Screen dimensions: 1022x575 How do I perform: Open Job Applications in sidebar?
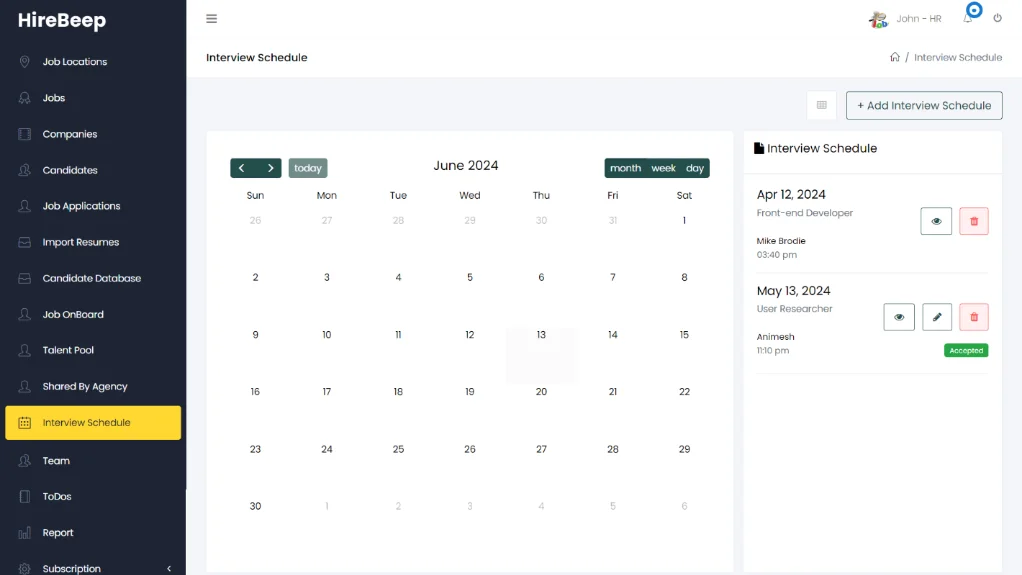(x=81, y=206)
